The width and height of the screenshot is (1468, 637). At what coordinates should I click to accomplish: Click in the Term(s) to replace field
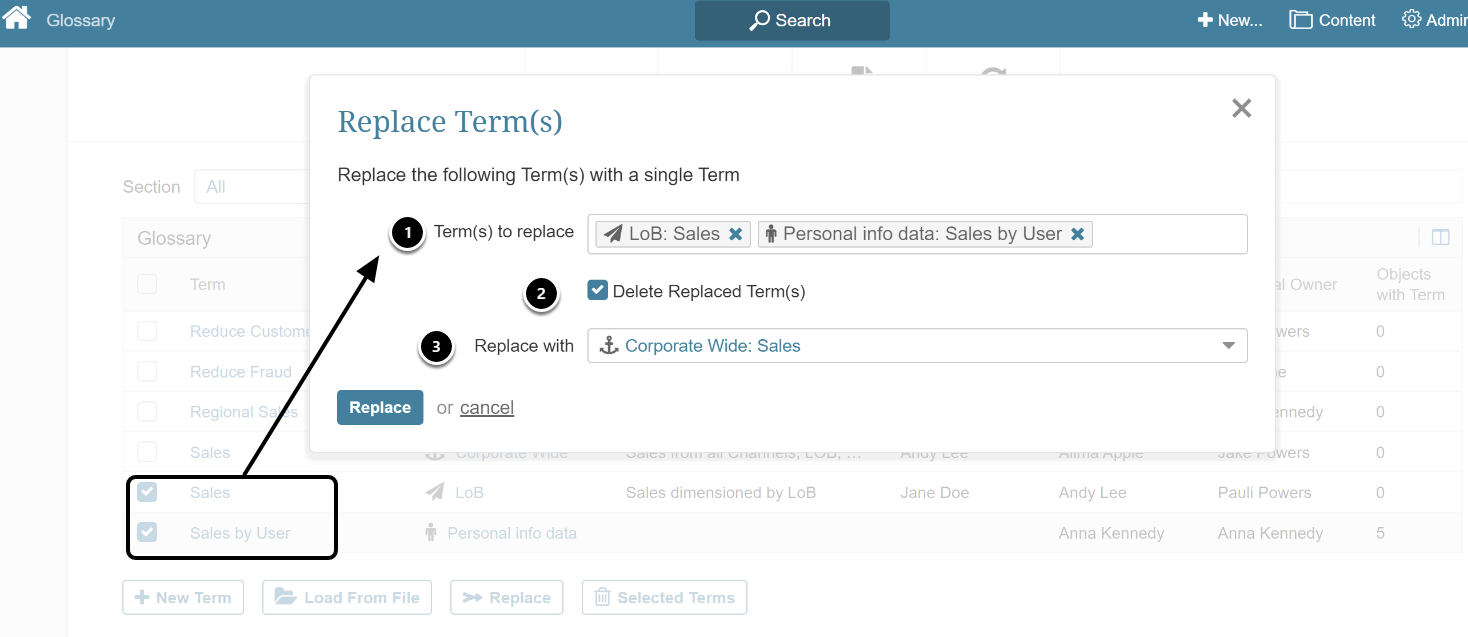(x=1168, y=234)
